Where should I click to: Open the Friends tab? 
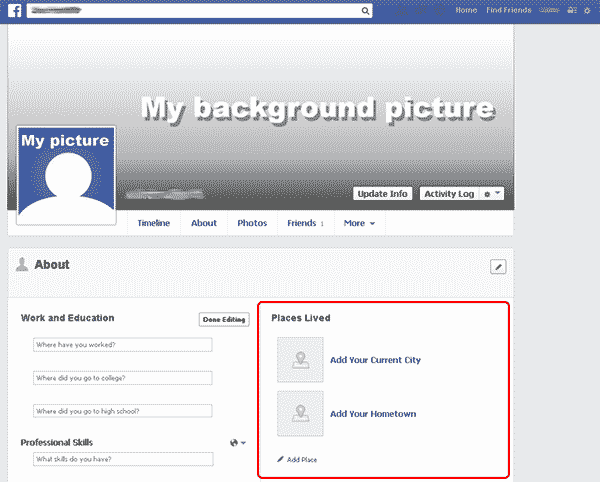(x=305, y=223)
